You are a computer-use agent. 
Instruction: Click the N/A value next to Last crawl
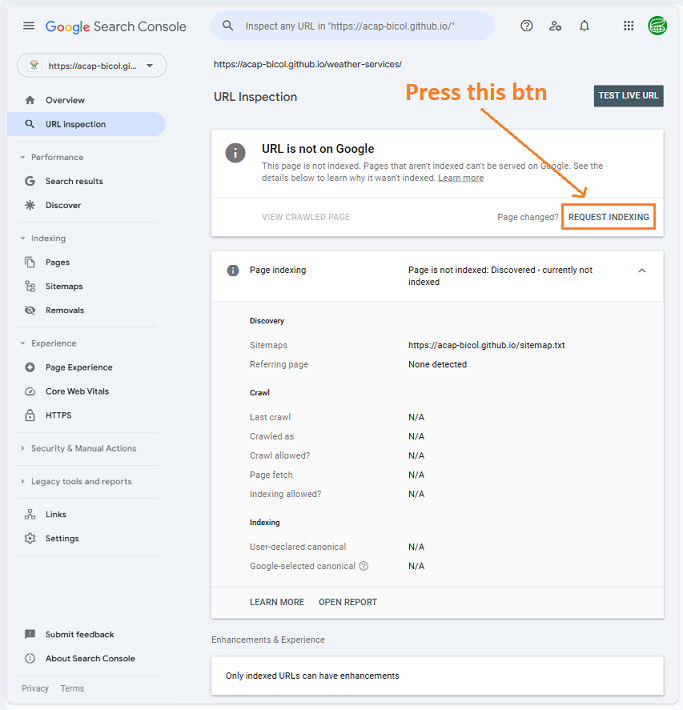tap(416, 417)
